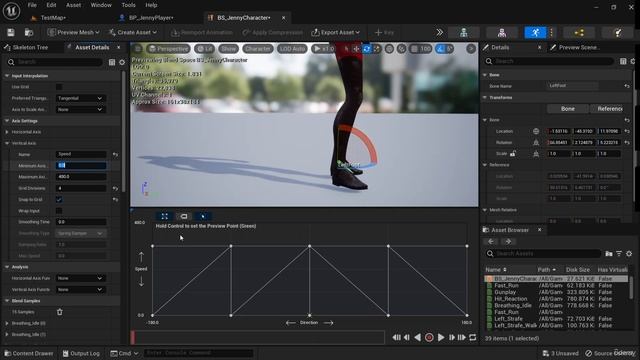Screen dimensions: 640x360
Task: Expand the Horizontal Axis section
Action: 7,132
